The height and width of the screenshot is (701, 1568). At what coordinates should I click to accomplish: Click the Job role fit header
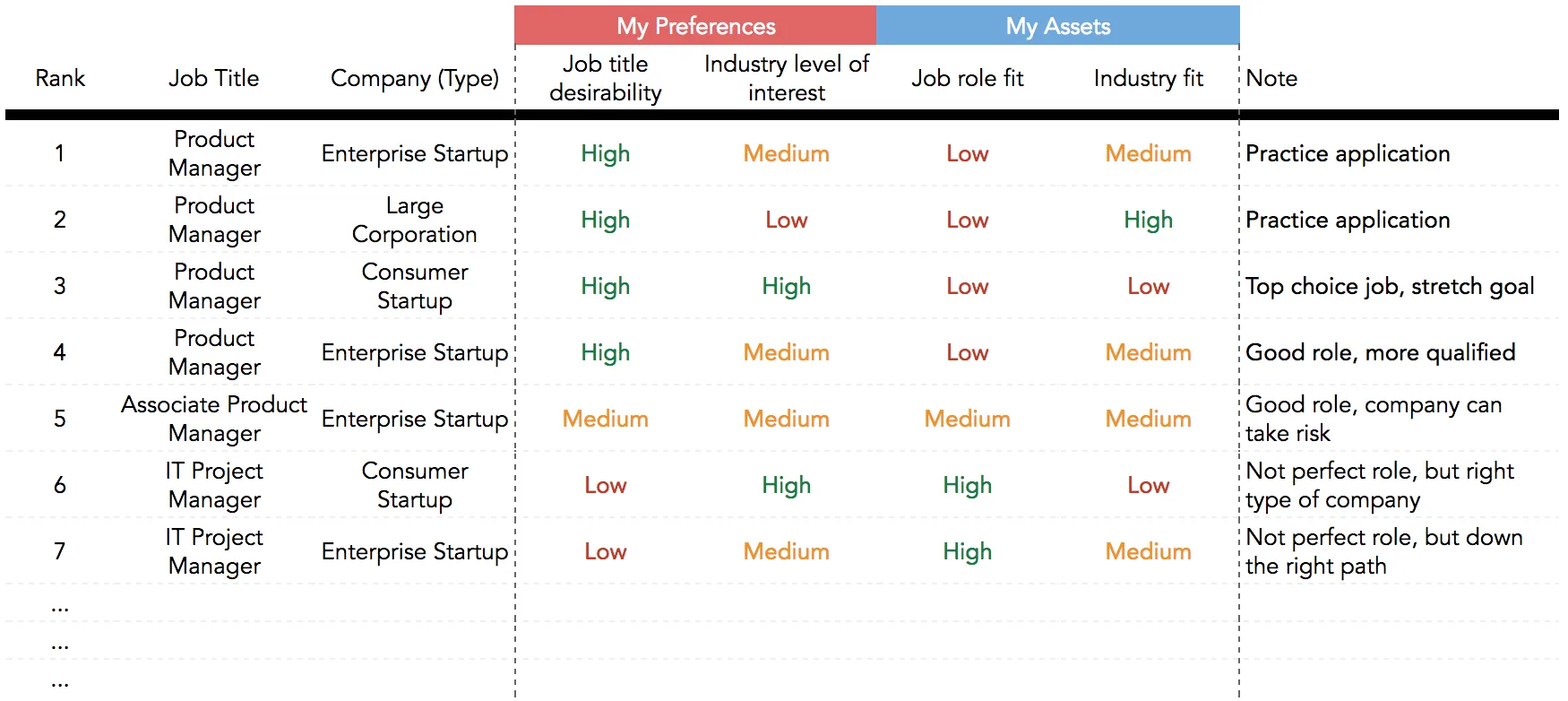(967, 79)
